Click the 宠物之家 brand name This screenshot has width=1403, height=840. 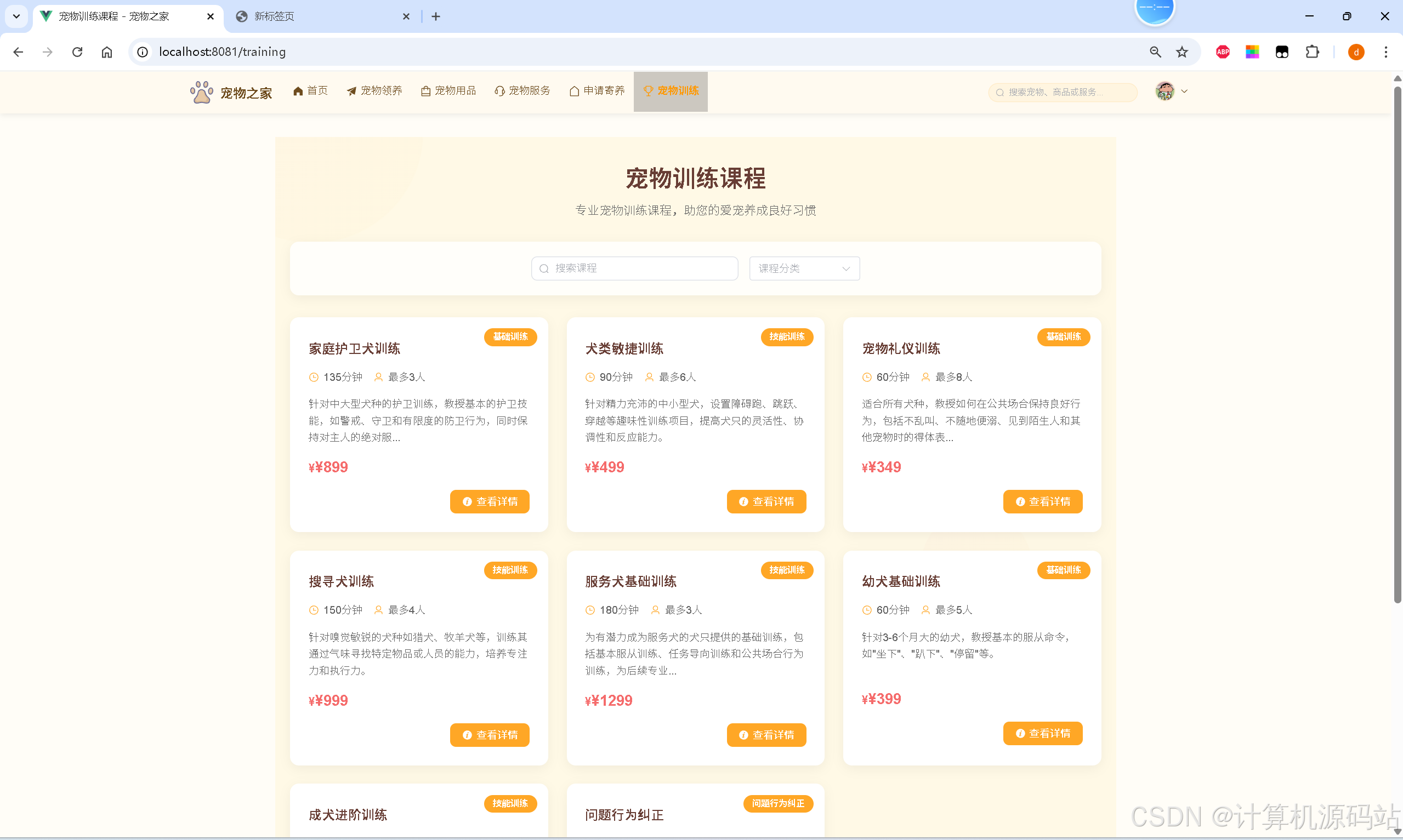pyautogui.click(x=246, y=93)
